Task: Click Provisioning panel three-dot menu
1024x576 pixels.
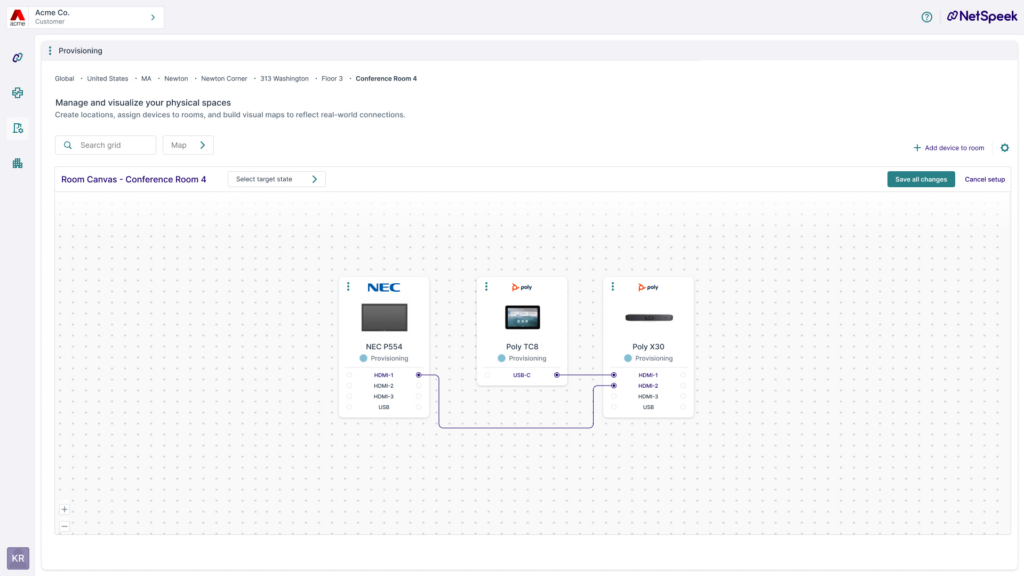Action: (x=50, y=51)
